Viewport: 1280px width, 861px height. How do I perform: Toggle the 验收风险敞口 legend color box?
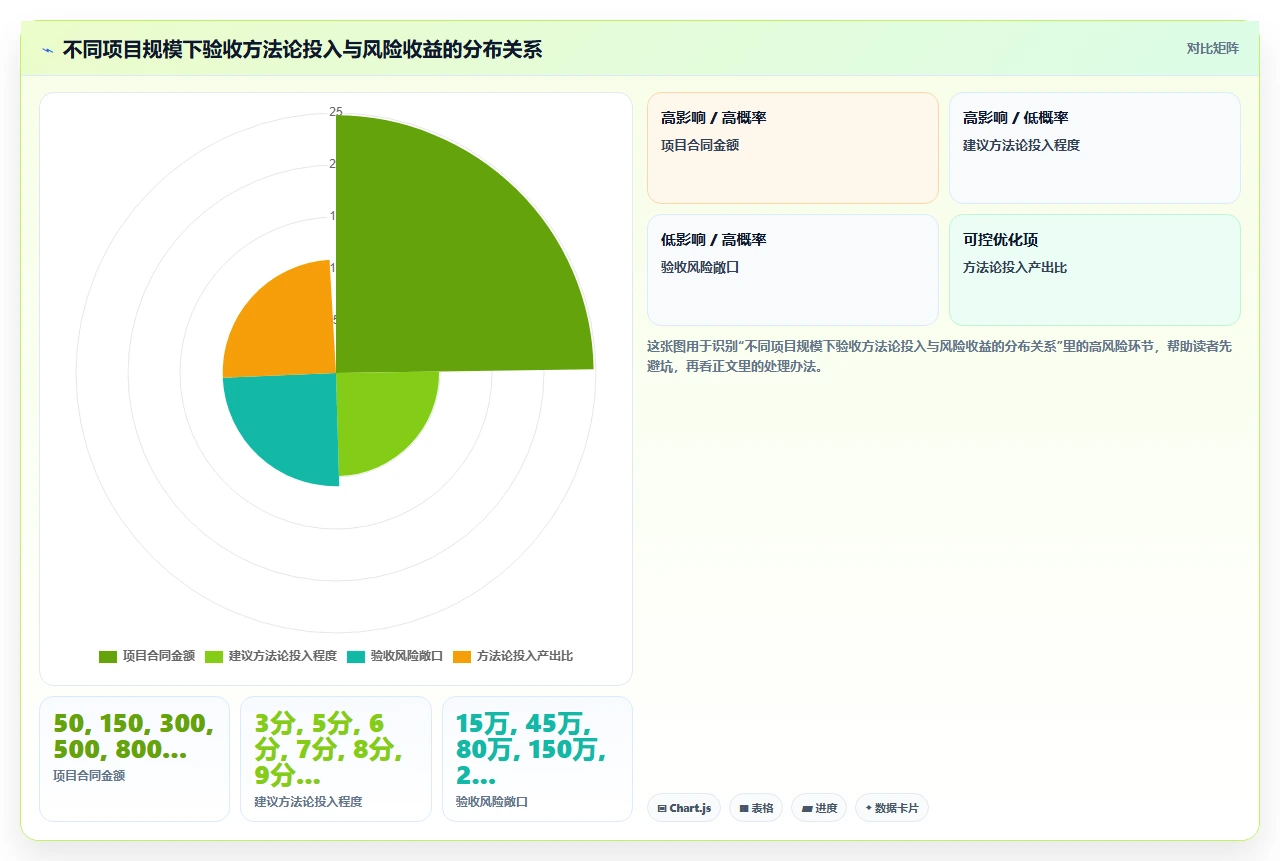pos(356,657)
